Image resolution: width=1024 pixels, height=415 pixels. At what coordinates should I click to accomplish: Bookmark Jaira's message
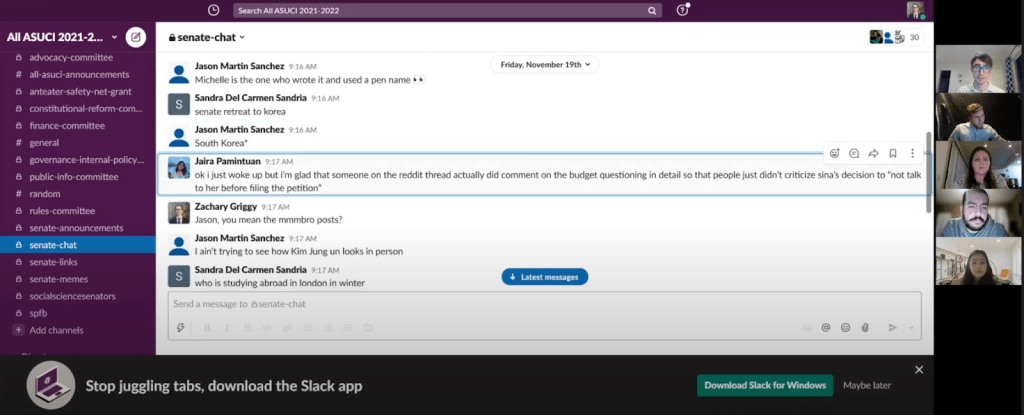coord(892,153)
